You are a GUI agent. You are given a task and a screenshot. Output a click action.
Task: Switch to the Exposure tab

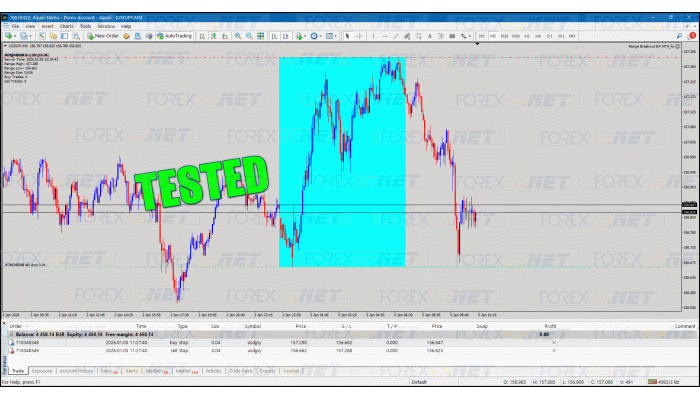[x=42, y=371]
